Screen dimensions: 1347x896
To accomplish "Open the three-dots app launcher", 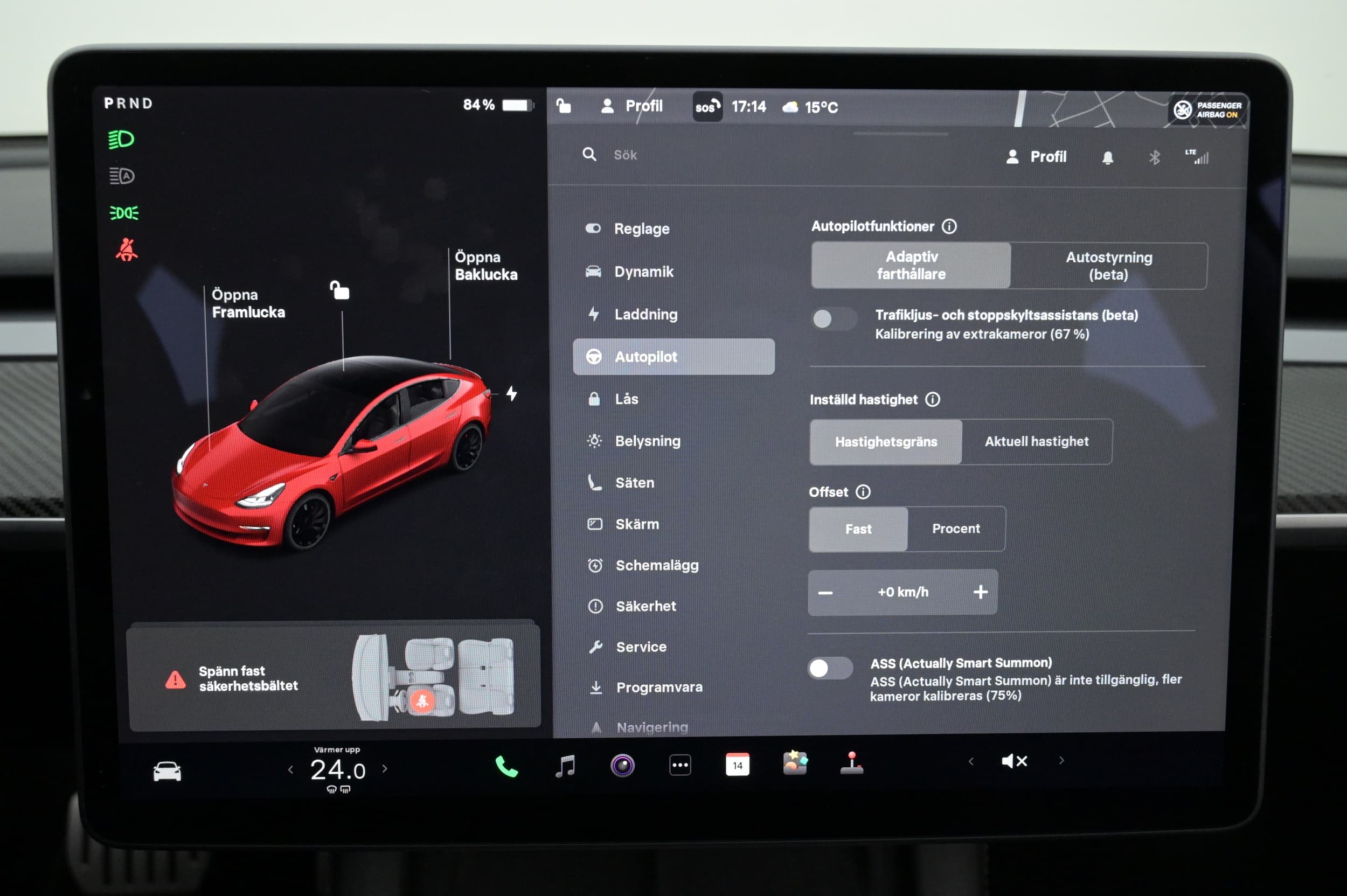I will 679,765.
